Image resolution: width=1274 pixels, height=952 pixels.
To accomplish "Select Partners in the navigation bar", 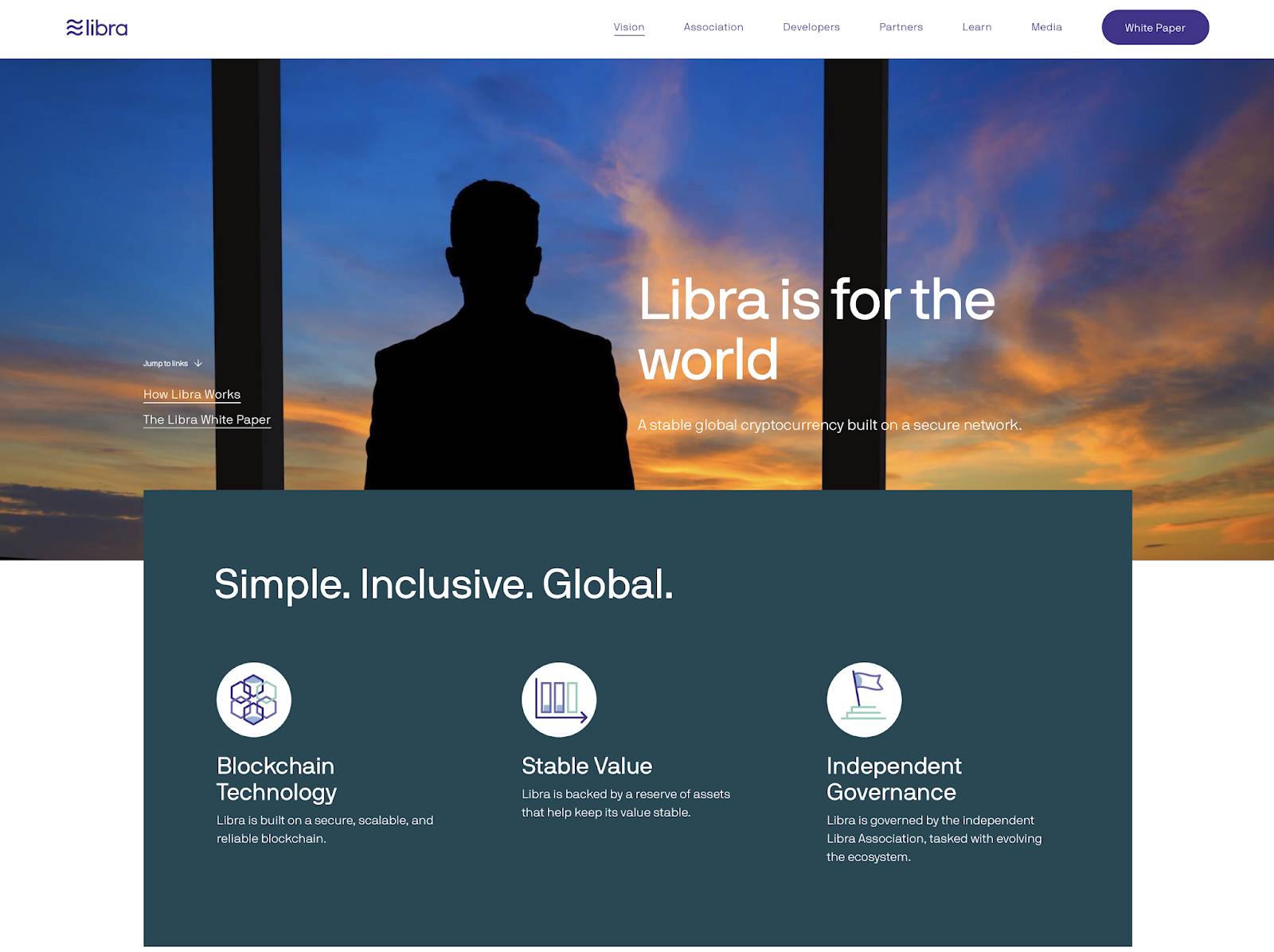I will click(901, 27).
